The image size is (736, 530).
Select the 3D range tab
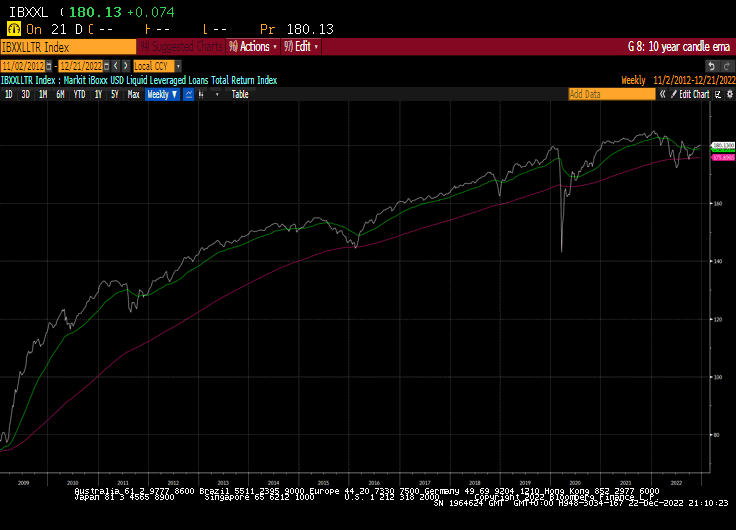click(x=25, y=94)
